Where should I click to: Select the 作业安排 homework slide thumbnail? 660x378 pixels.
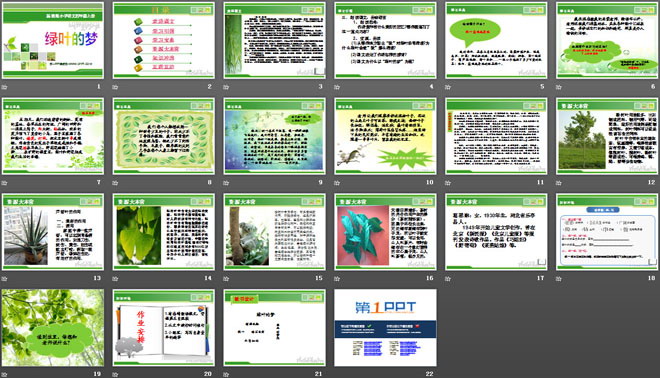click(164, 327)
